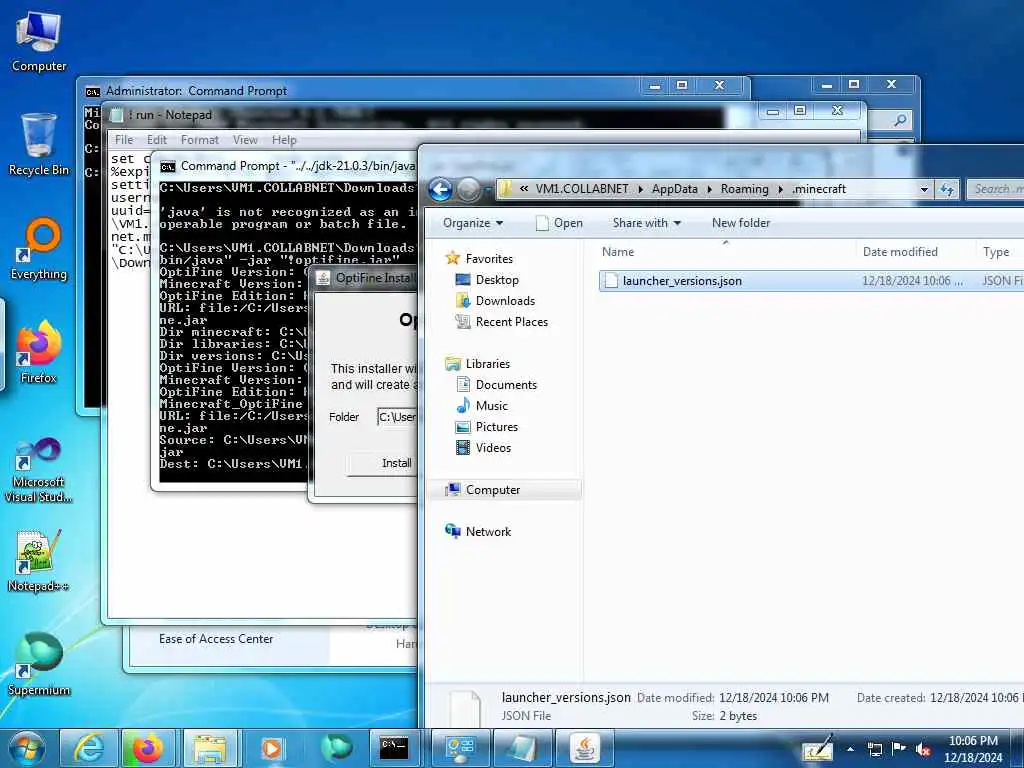Open the Recycle Bin desktop icon
1024x768 pixels.
pyautogui.click(x=39, y=144)
